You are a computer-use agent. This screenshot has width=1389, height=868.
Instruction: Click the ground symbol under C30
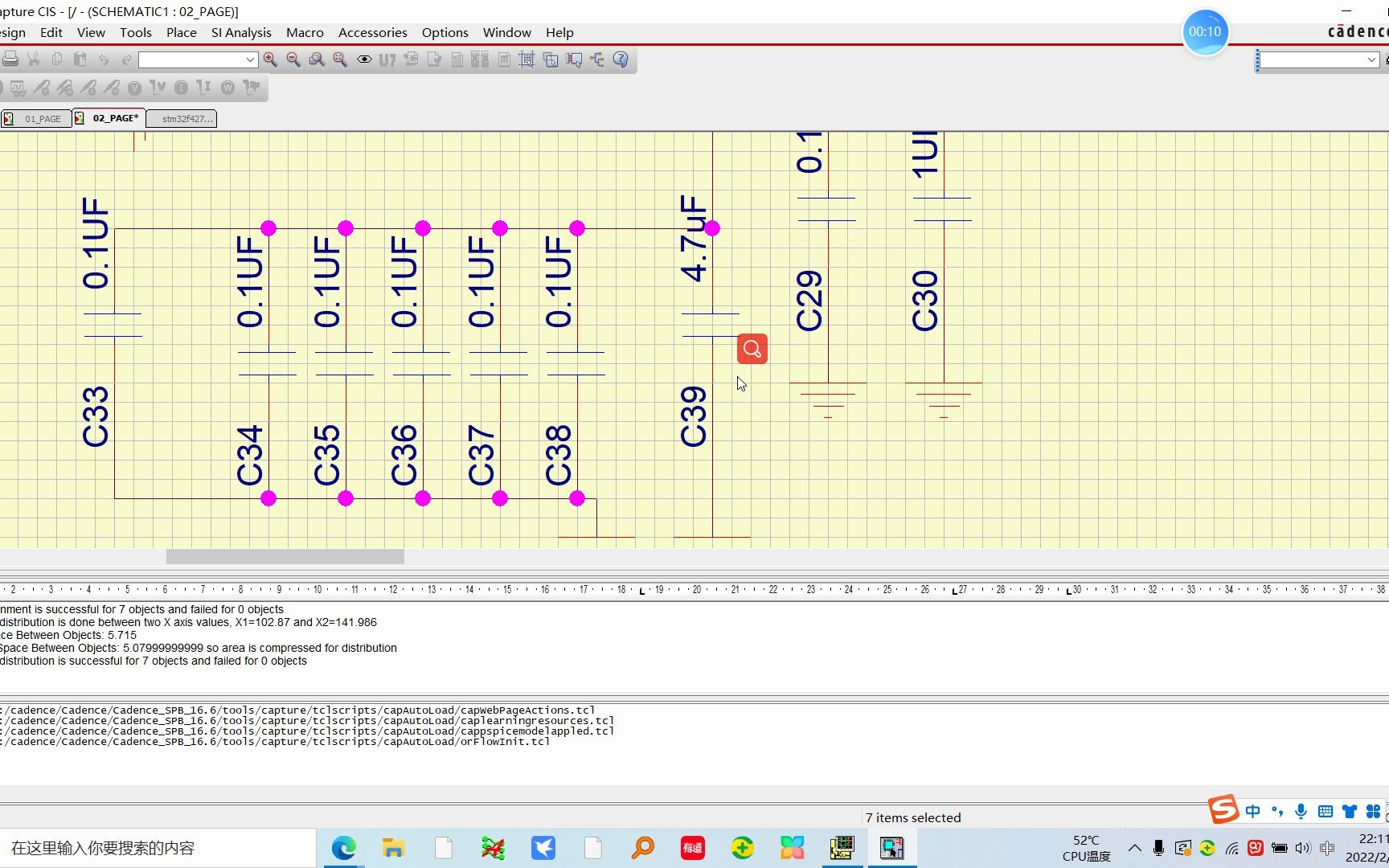944,400
